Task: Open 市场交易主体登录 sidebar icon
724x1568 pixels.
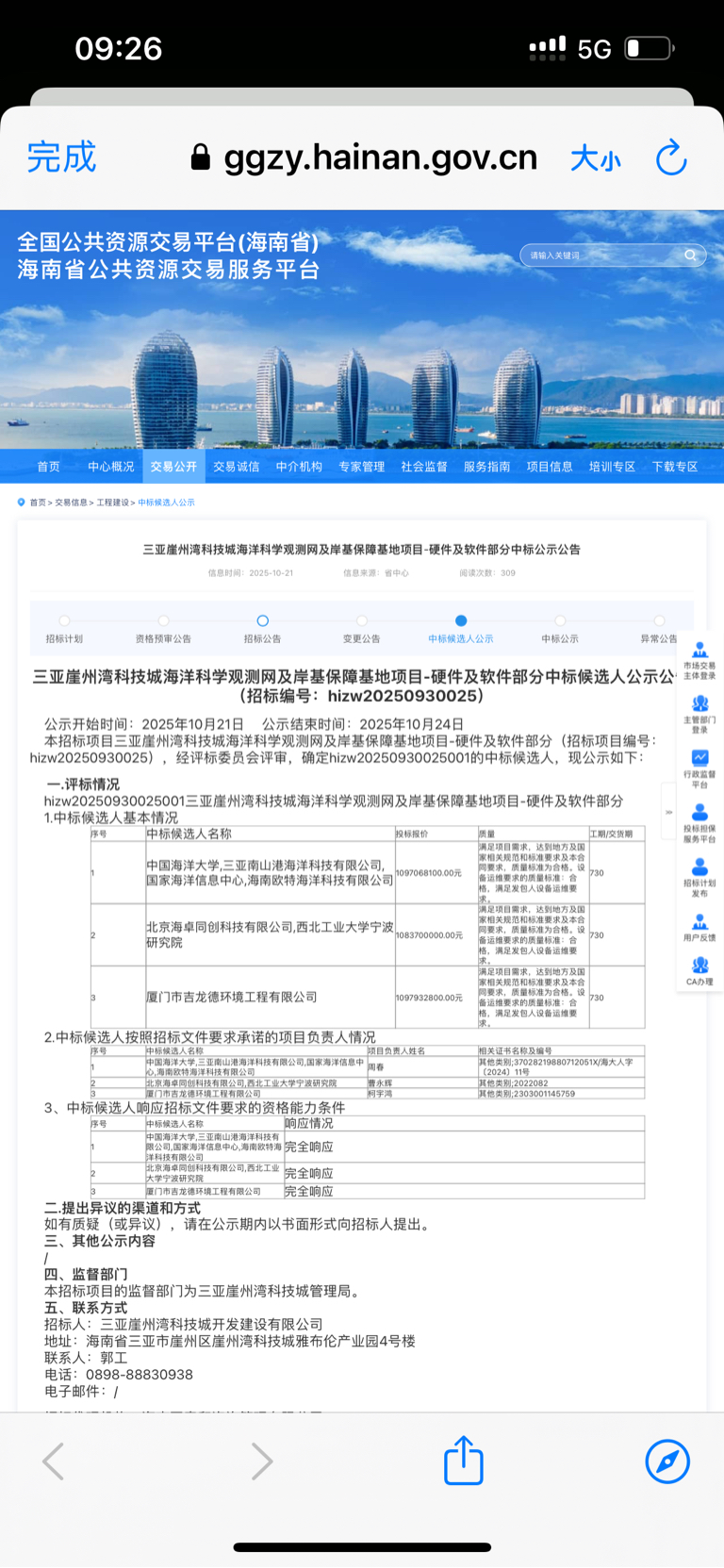Action: [699, 661]
